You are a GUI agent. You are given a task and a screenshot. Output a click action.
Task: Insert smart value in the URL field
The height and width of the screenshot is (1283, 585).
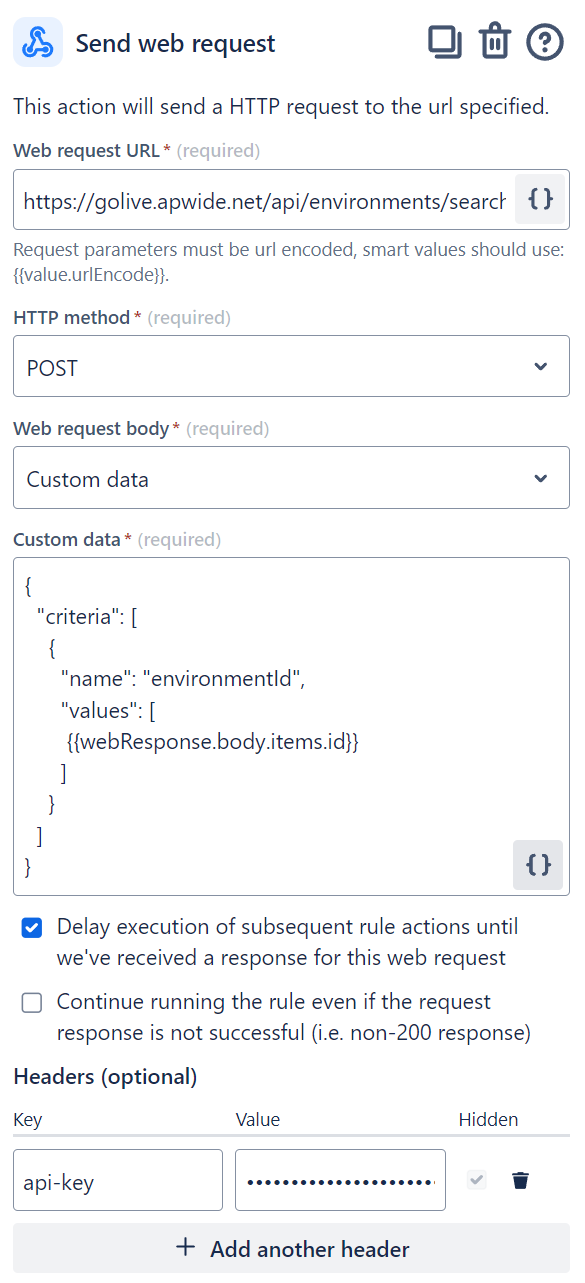540,199
